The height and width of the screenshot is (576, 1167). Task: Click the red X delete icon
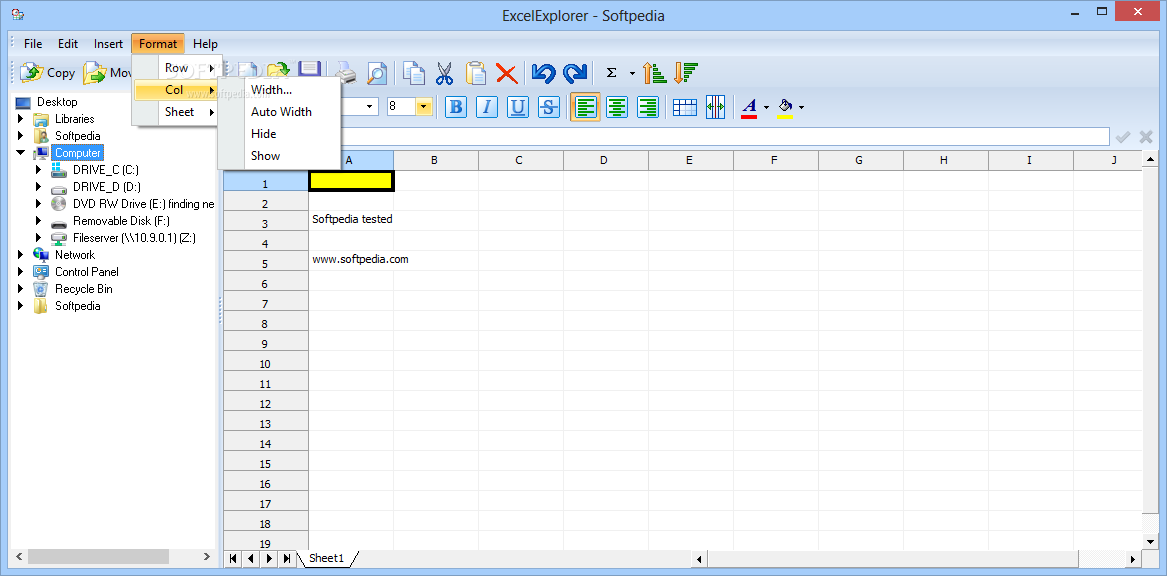pos(507,73)
